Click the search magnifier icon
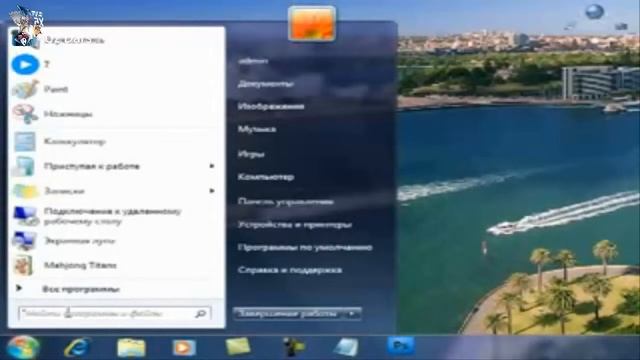The image size is (640, 360). [201, 313]
